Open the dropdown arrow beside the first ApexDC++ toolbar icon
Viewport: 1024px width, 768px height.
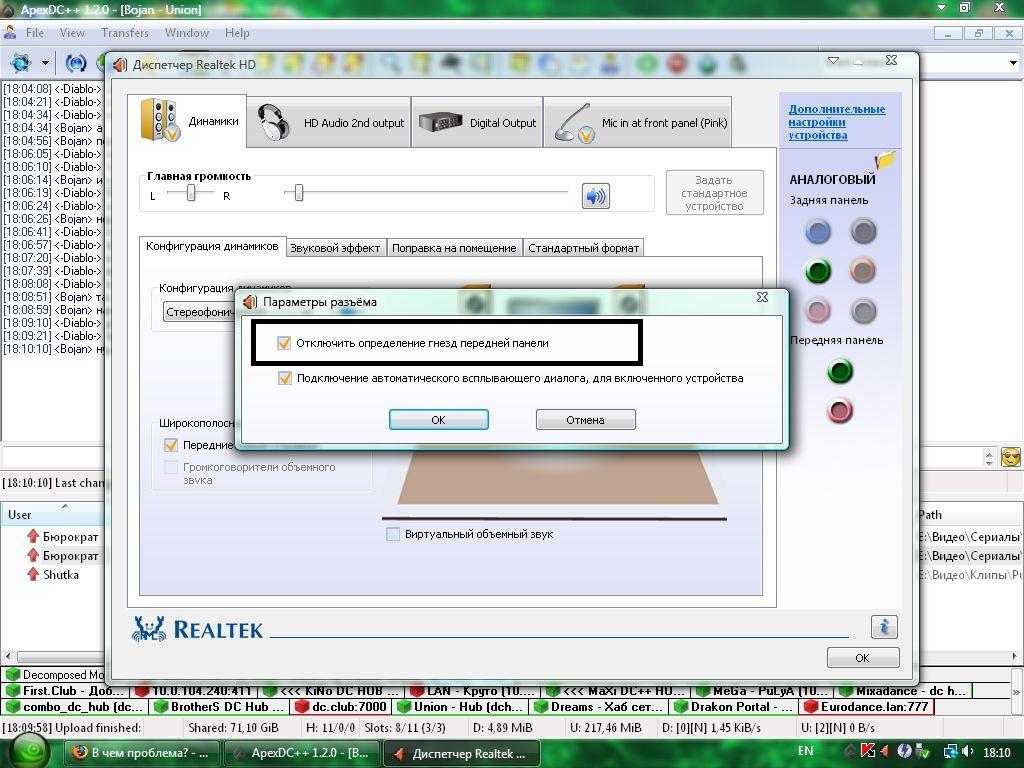tap(45, 63)
